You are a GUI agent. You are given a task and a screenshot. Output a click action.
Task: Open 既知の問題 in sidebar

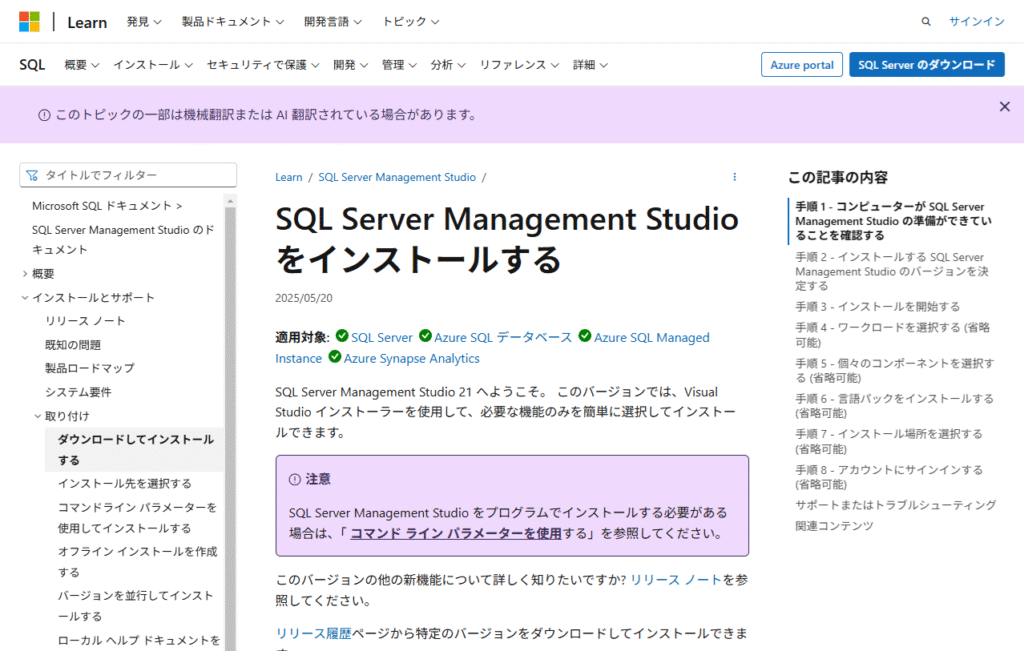click(72, 345)
